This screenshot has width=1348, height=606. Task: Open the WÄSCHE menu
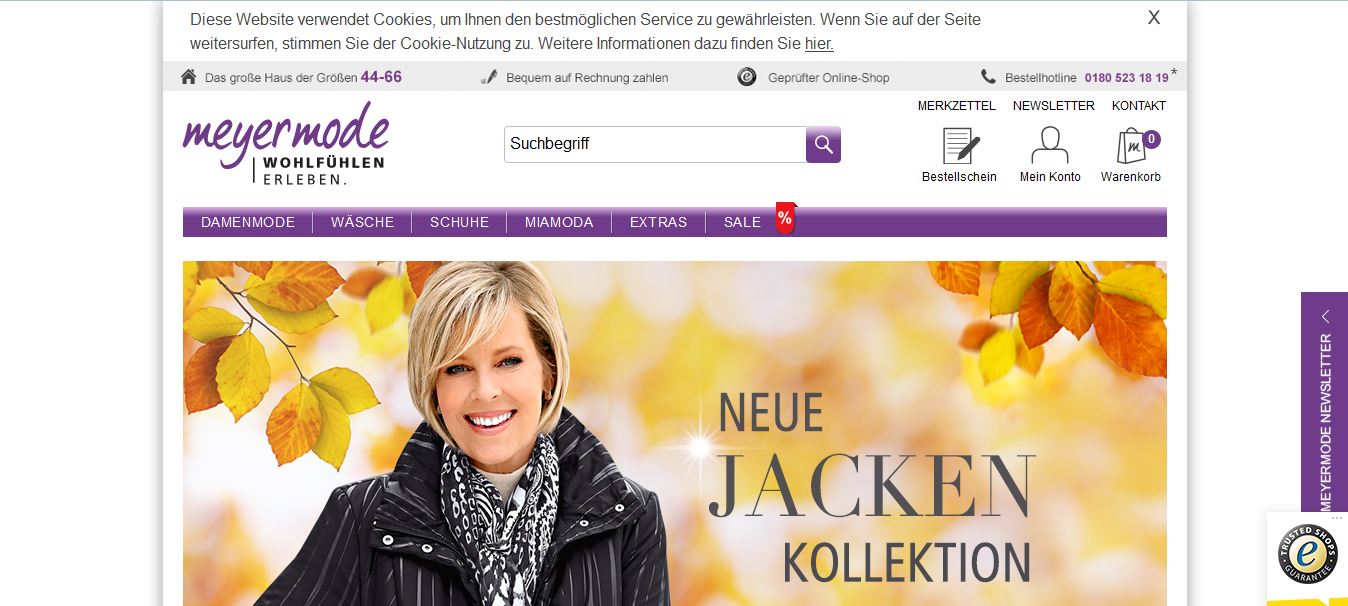pyautogui.click(x=362, y=222)
